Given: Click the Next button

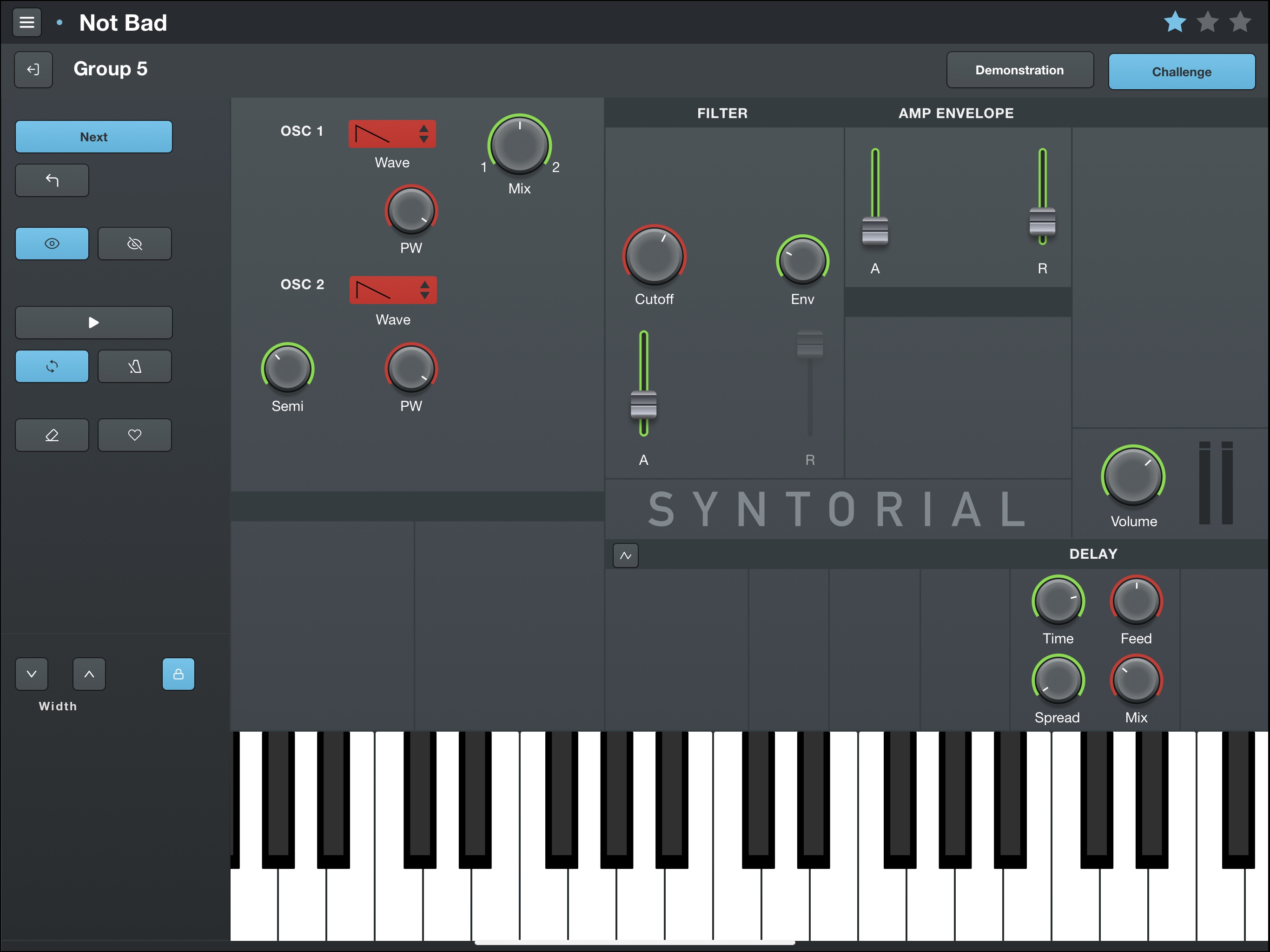Looking at the screenshot, I should tap(93, 137).
